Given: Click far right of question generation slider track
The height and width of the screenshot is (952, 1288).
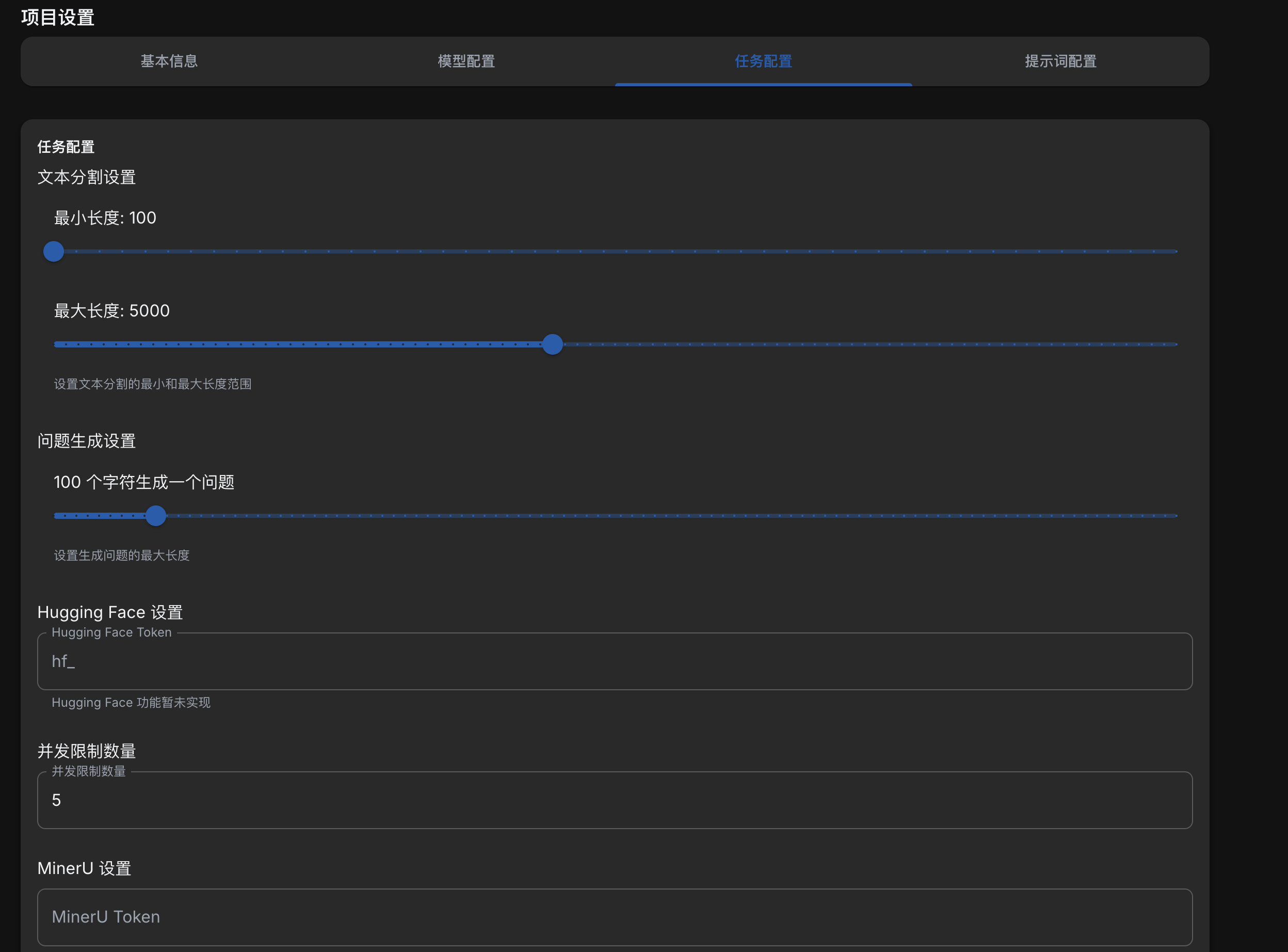Looking at the screenshot, I should tap(1174, 515).
